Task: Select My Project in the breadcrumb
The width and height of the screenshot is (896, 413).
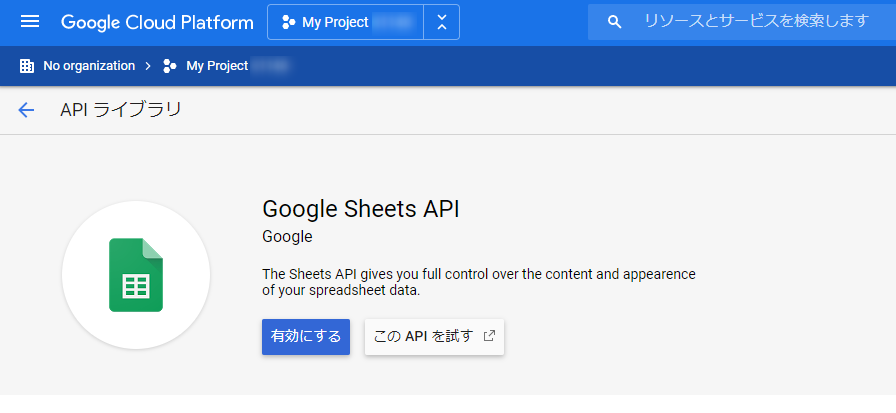Action: click(217, 66)
